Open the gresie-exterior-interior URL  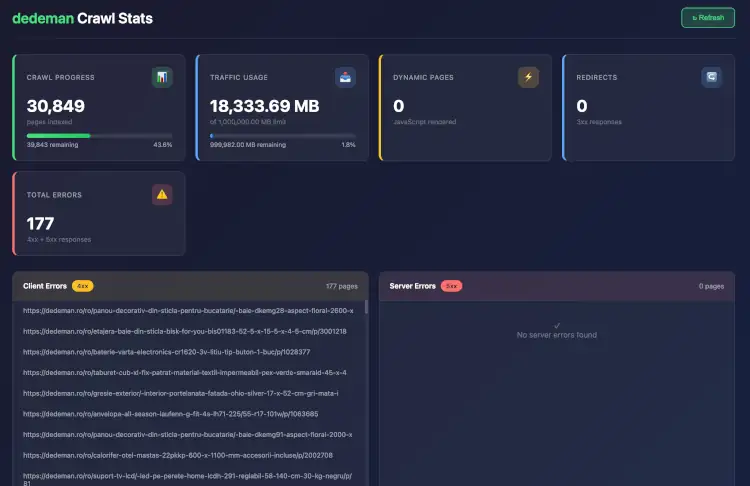point(181,393)
